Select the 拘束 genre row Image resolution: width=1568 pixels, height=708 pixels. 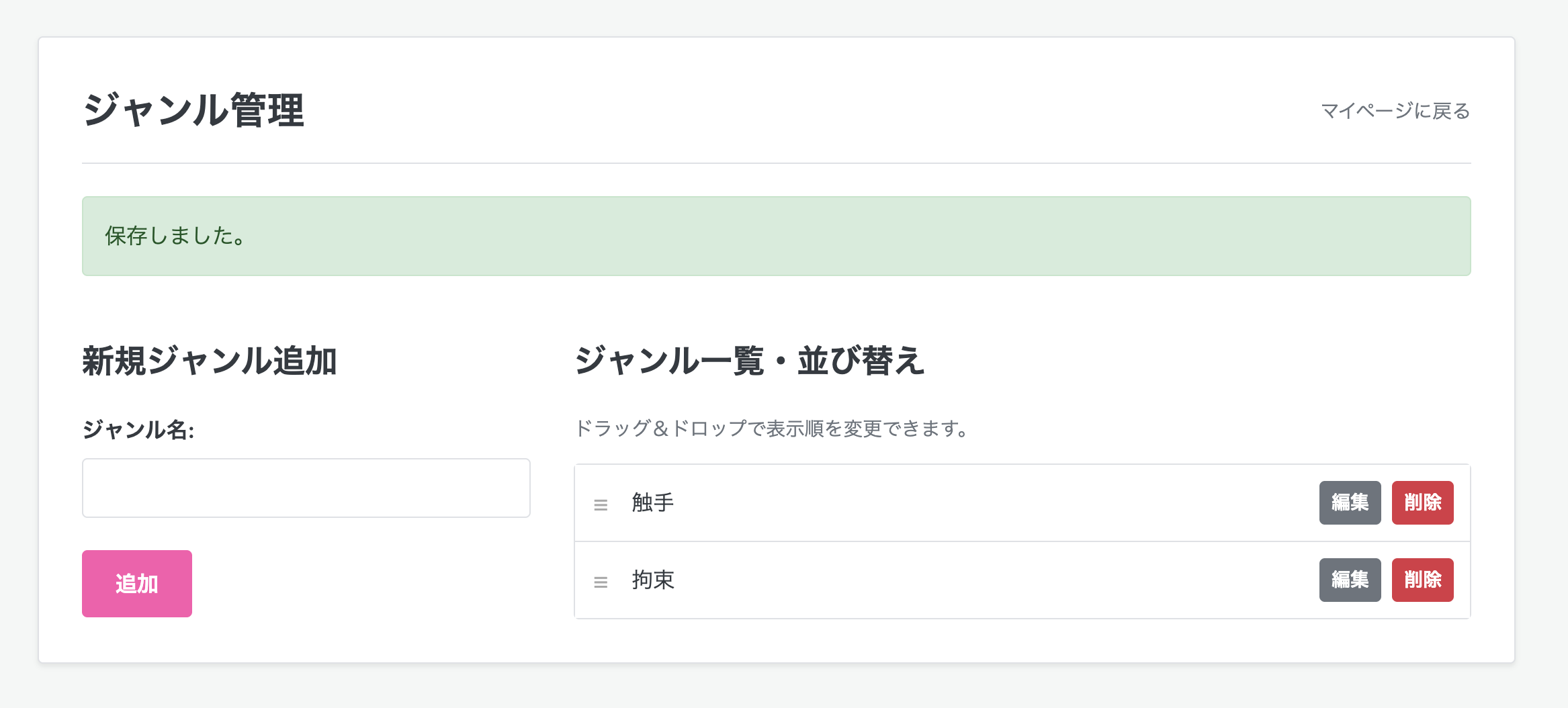coord(941,580)
